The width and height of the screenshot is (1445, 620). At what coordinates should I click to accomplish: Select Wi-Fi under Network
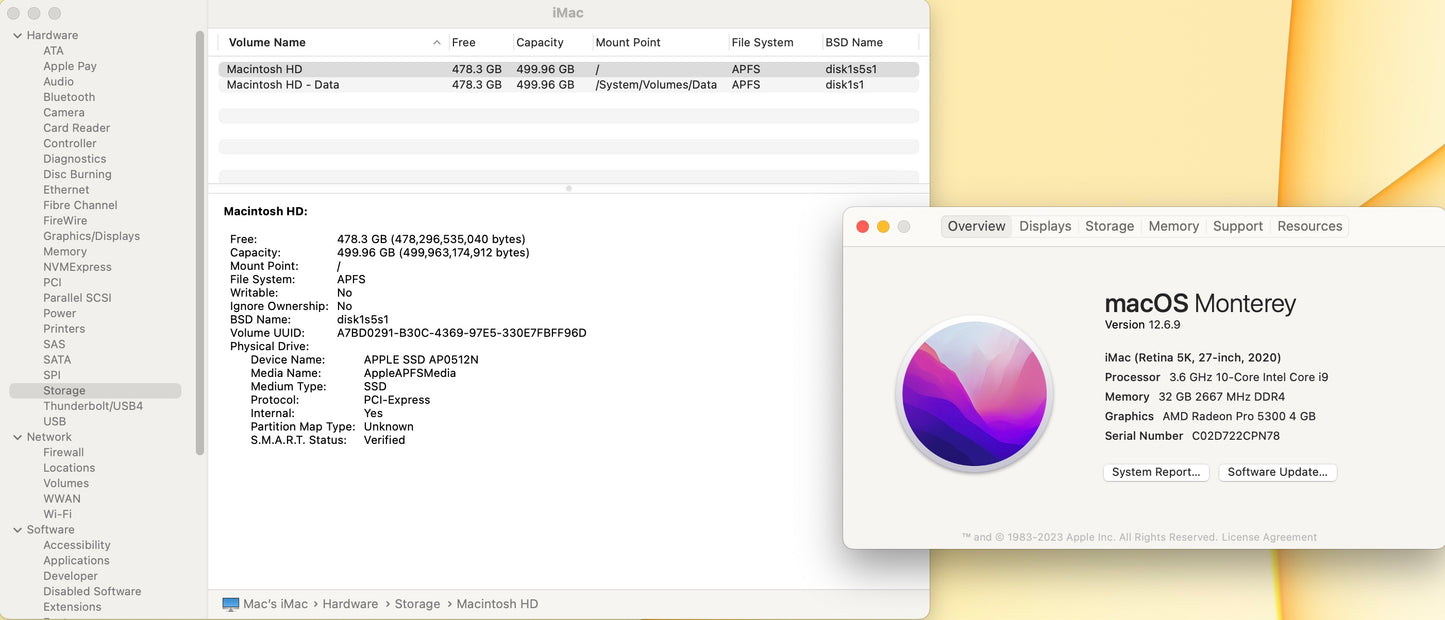[57, 514]
